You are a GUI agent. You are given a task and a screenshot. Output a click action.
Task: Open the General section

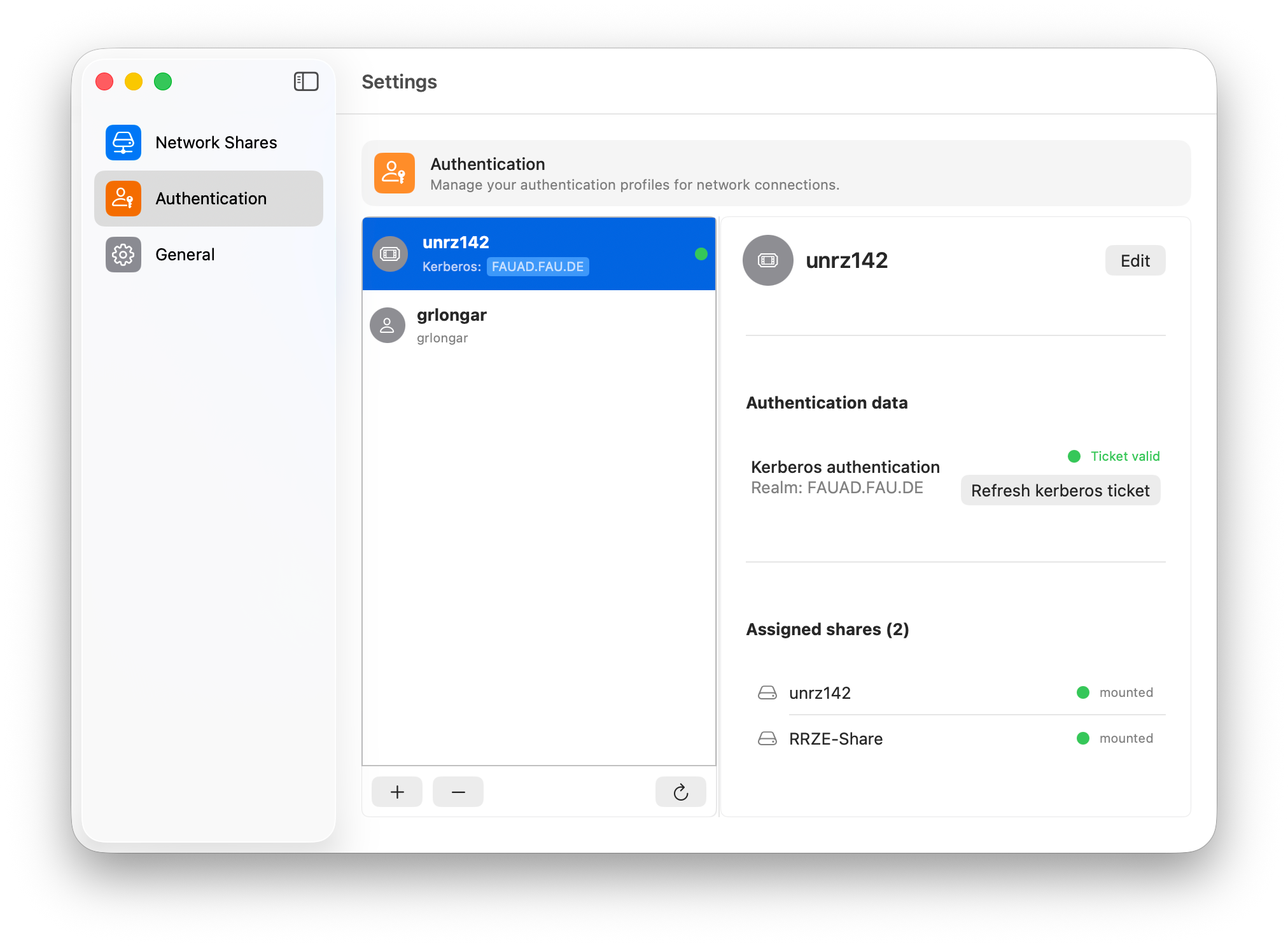click(x=185, y=254)
